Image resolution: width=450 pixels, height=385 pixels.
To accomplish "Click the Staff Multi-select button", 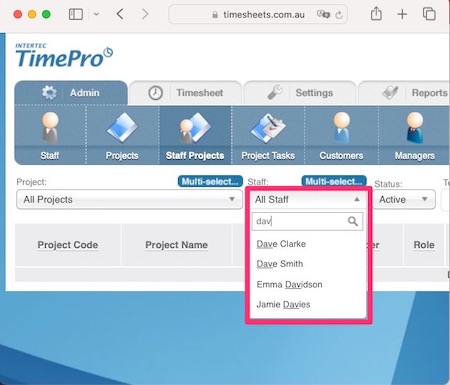I will 334,181.
